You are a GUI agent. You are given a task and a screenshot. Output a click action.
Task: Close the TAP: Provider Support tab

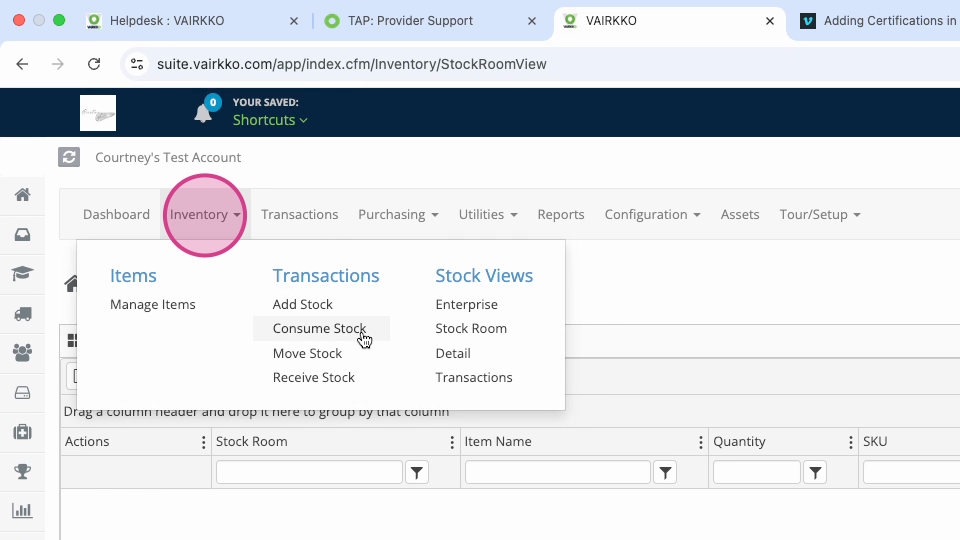click(x=532, y=21)
